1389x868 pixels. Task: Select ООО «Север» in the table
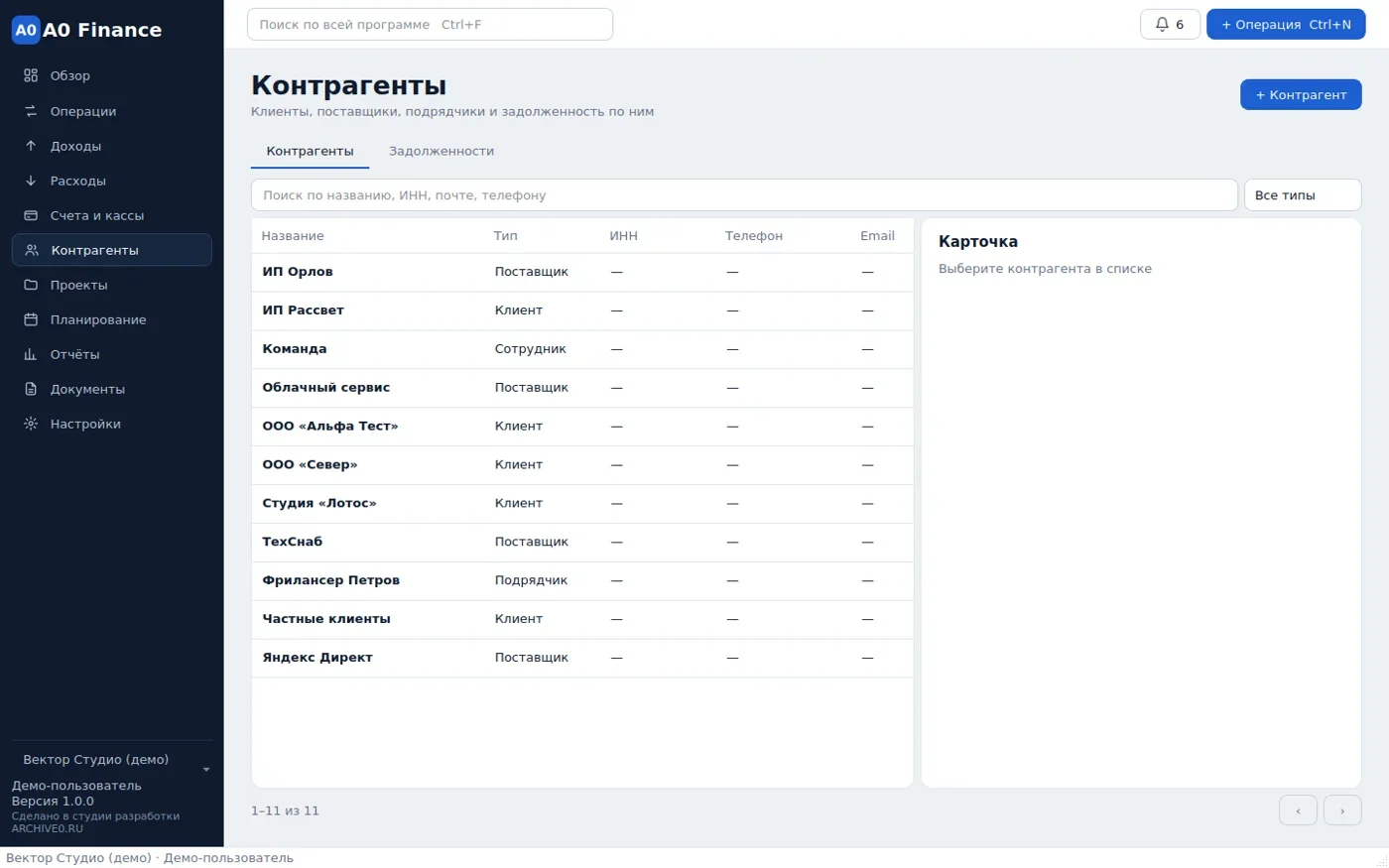coord(582,465)
